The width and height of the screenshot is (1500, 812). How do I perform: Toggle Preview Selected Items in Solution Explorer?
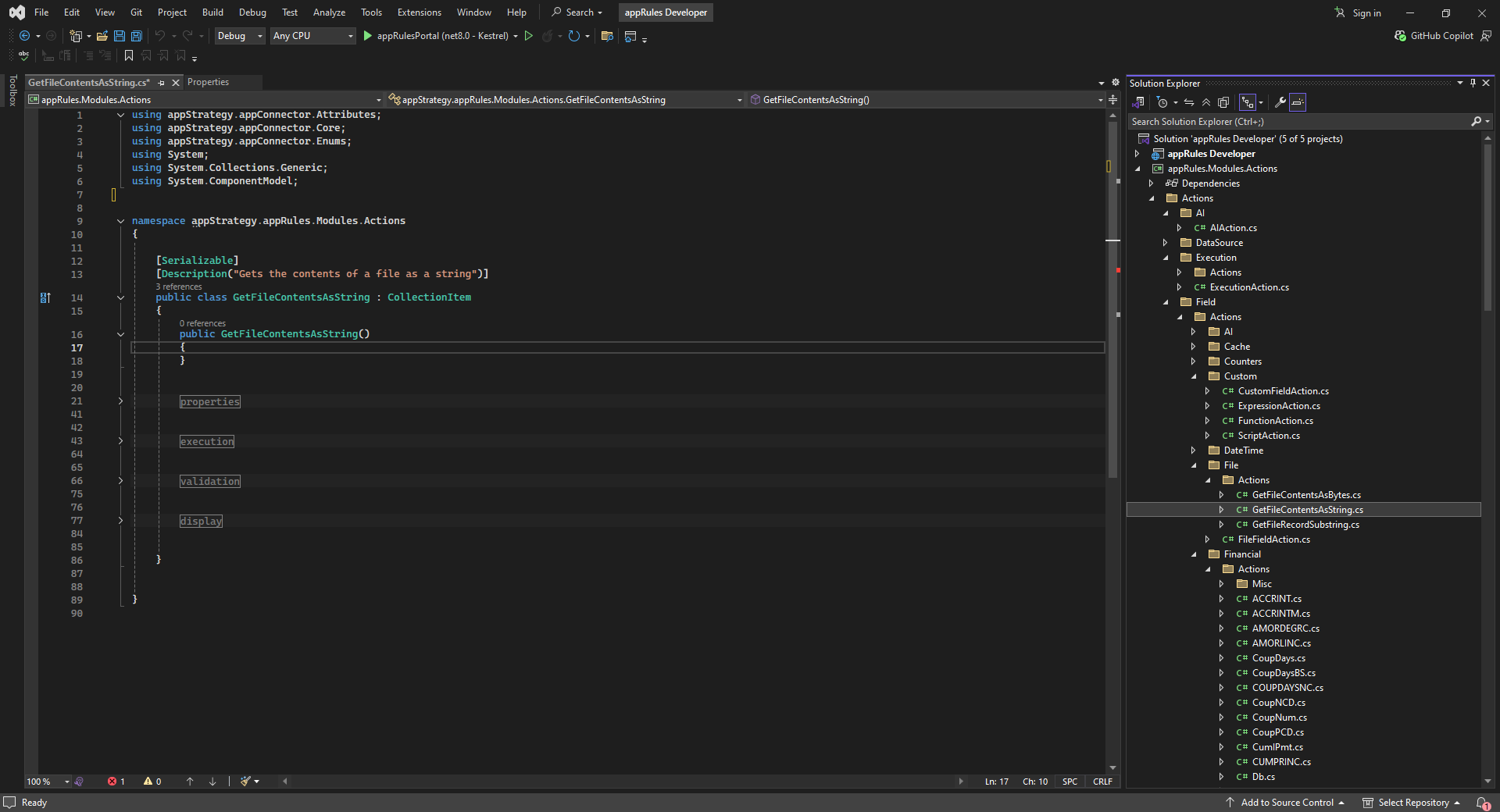pyautogui.click(x=1298, y=102)
